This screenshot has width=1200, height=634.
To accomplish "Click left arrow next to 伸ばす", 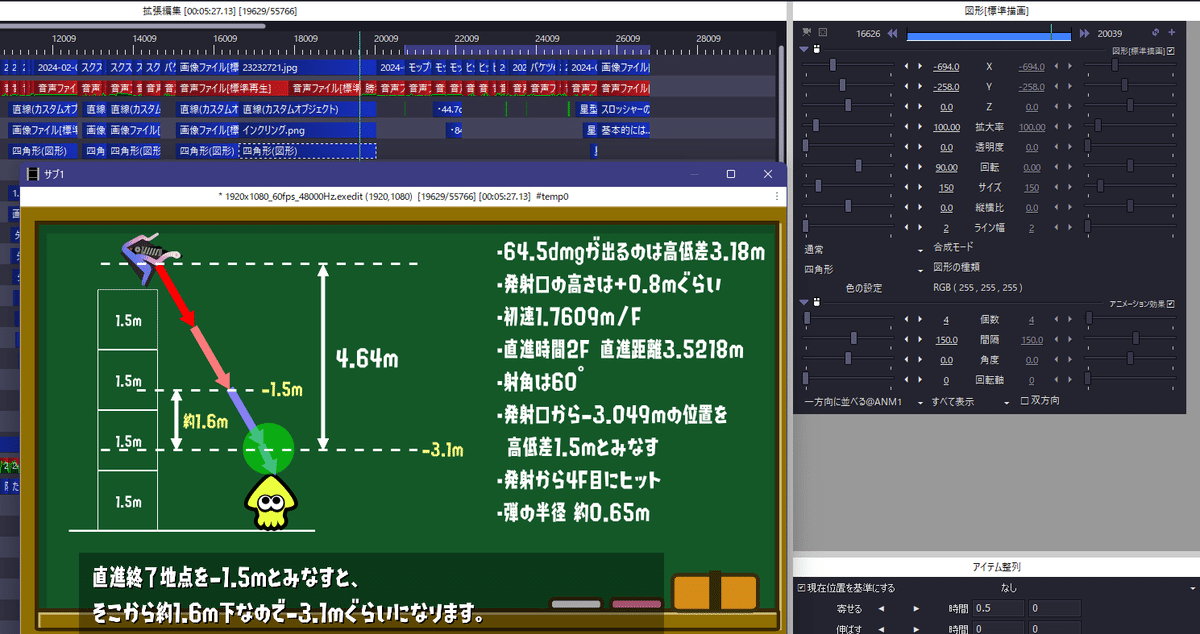I will point(881,628).
